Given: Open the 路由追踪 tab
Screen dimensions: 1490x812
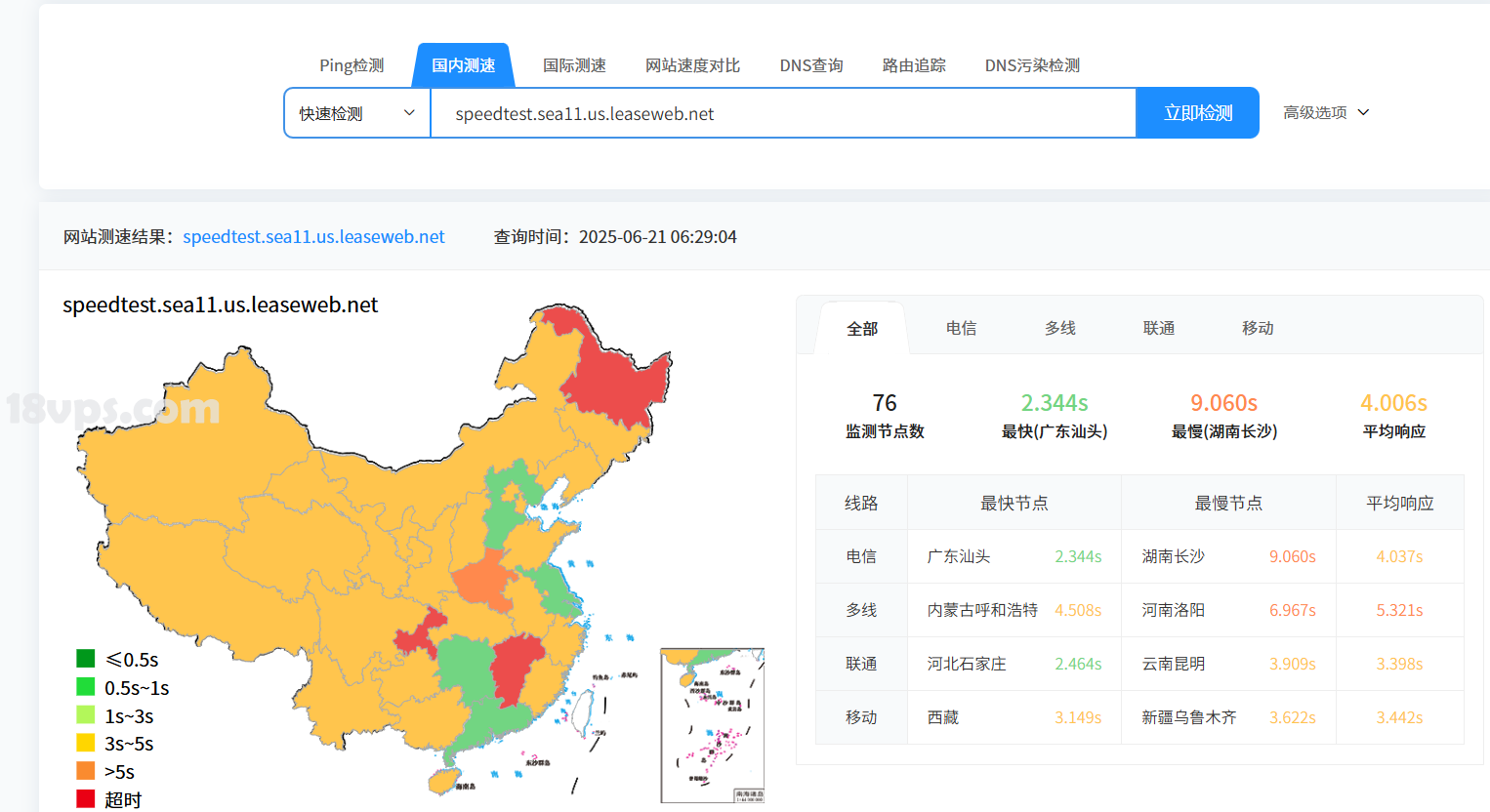Looking at the screenshot, I should [914, 65].
